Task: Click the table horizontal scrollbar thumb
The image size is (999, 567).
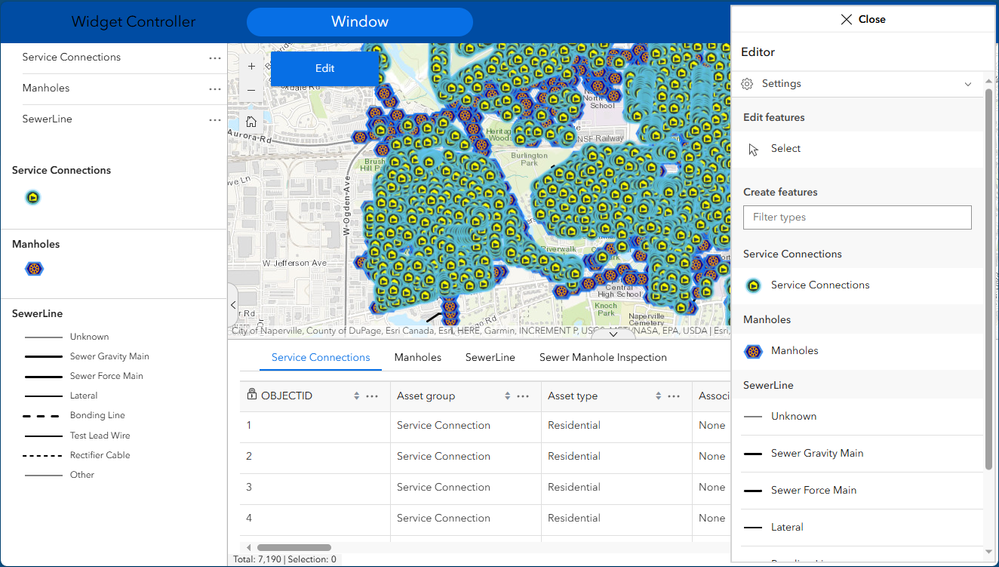Action: 294,547
